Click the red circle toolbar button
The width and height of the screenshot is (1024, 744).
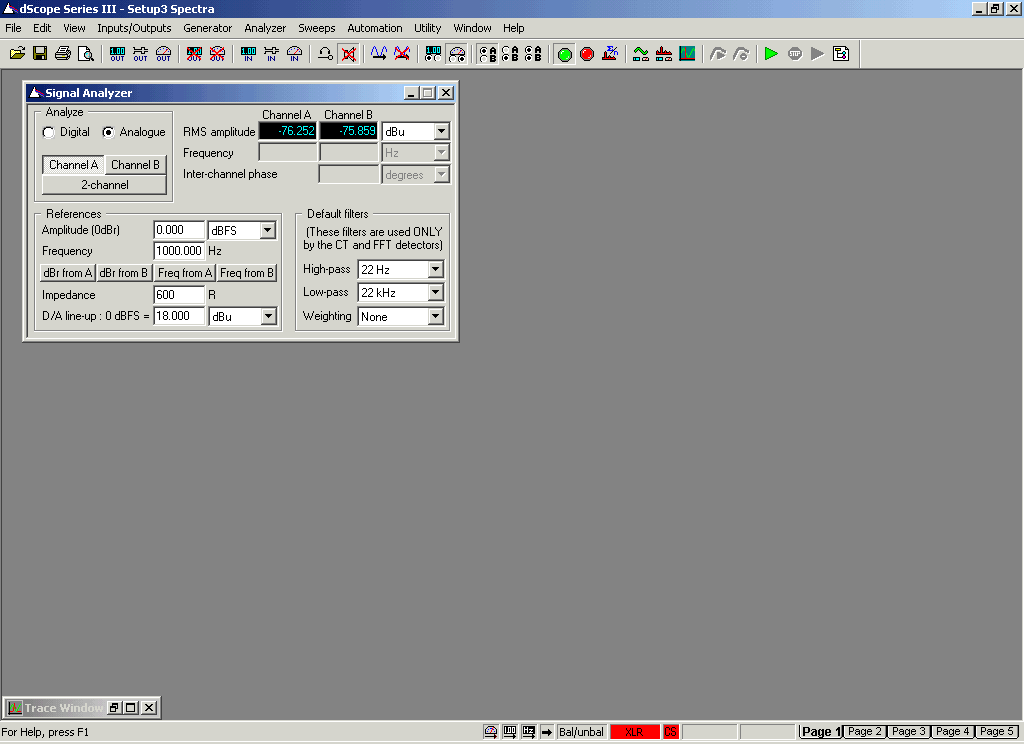[587, 54]
